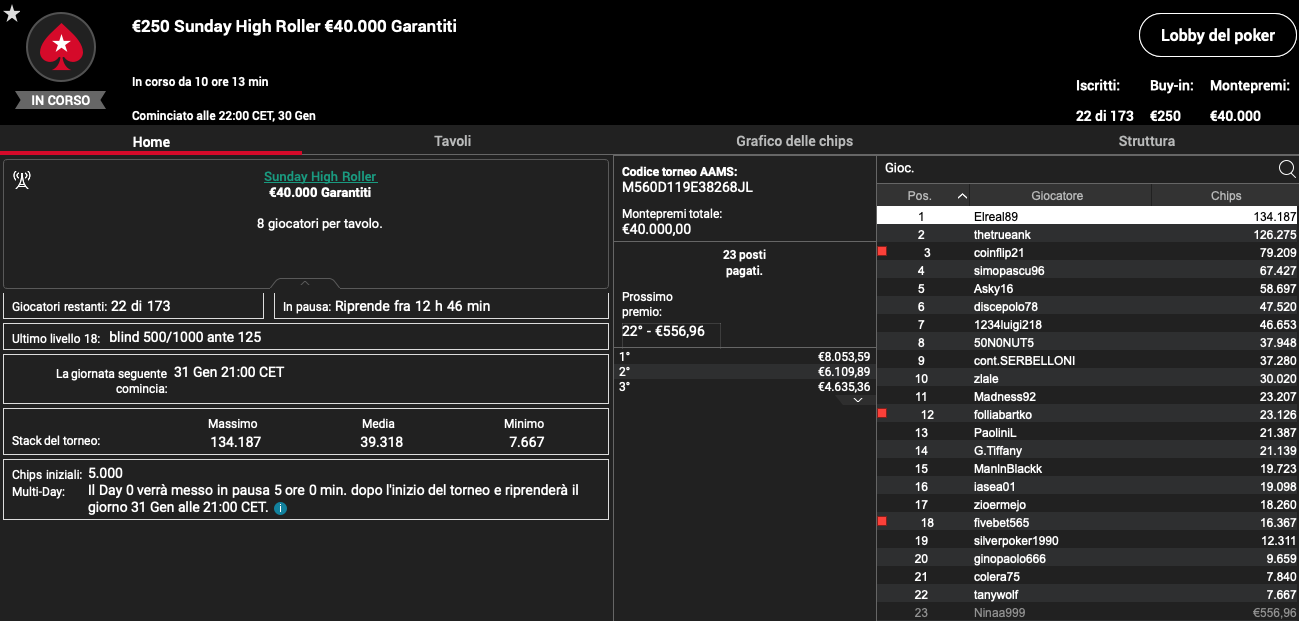Select player G.Tiffany
1299x621 pixels.
pos(1087,450)
